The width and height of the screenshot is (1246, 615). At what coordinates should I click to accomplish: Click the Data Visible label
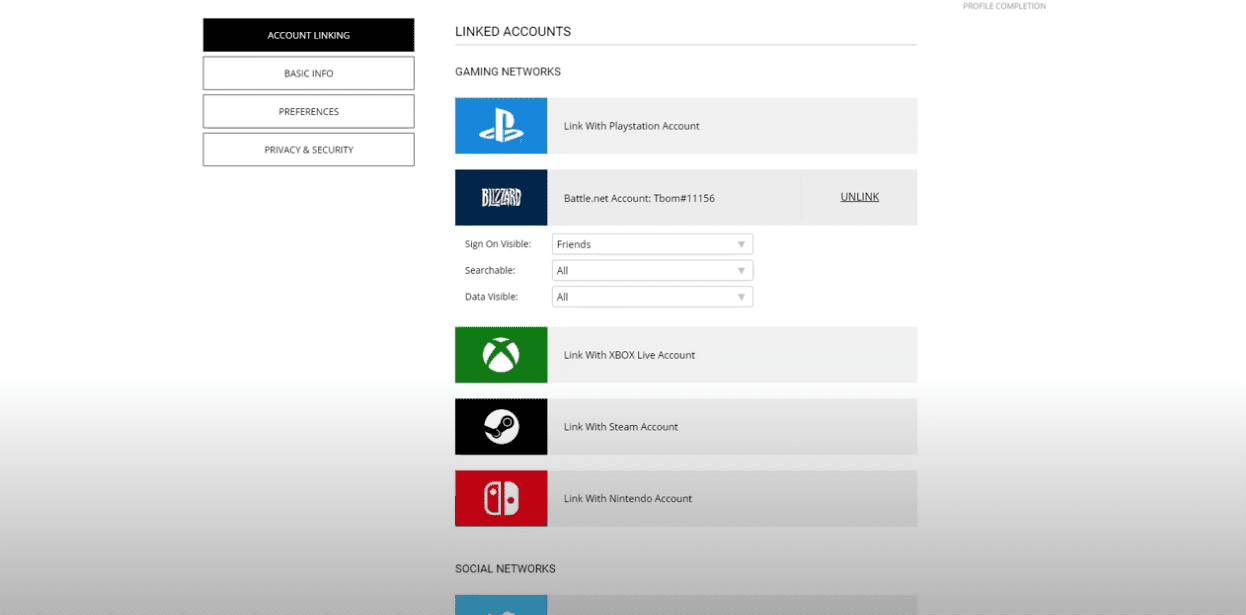click(x=492, y=297)
